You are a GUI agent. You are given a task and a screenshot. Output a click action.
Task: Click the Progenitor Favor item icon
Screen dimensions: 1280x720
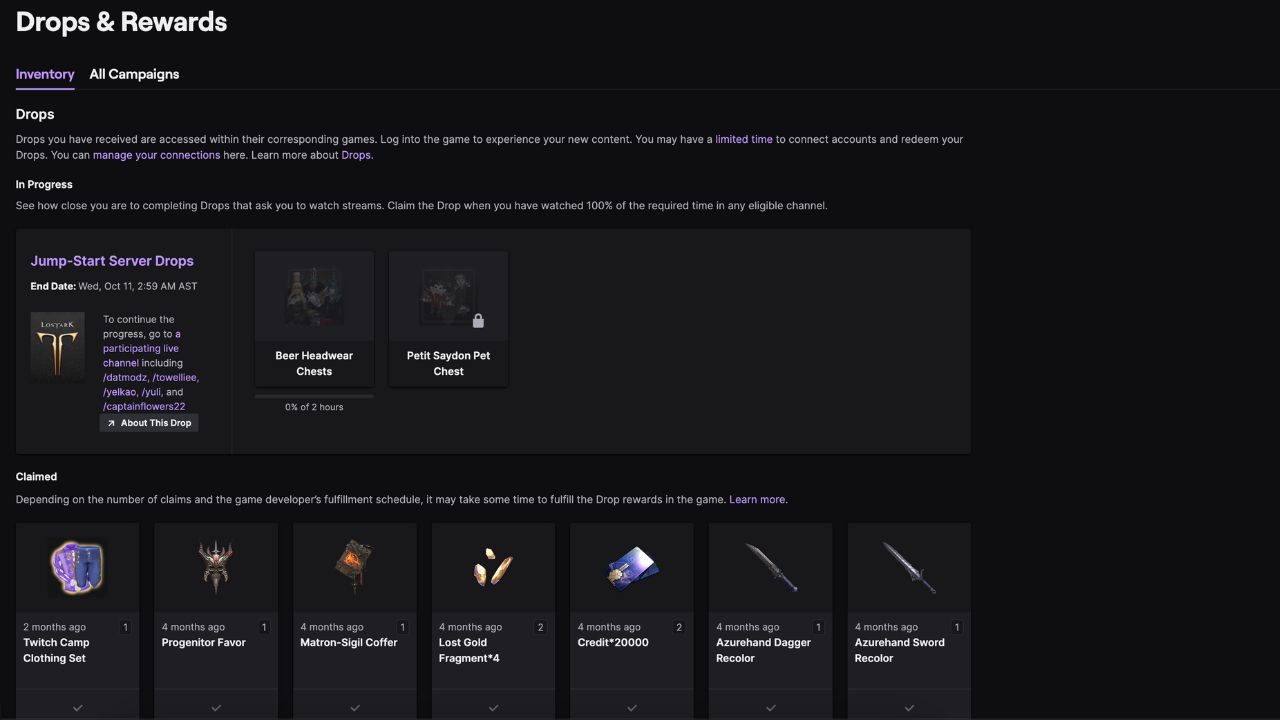click(x=216, y=567)
